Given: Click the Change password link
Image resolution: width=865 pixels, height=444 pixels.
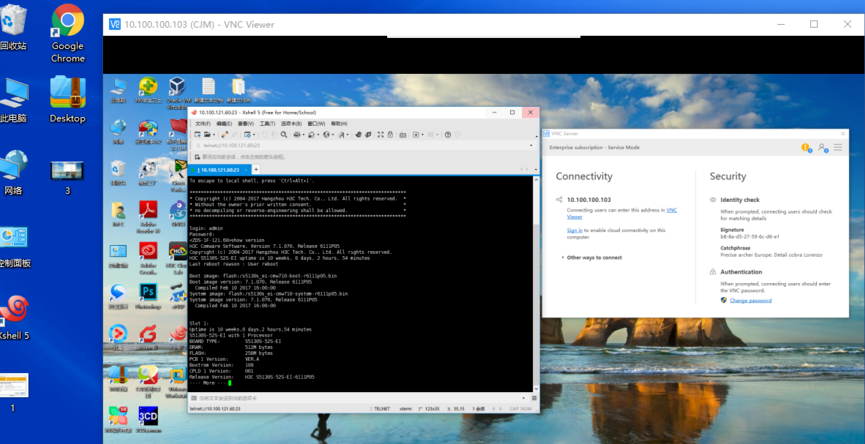Looking at the screenshot, I should click(750, 300).
